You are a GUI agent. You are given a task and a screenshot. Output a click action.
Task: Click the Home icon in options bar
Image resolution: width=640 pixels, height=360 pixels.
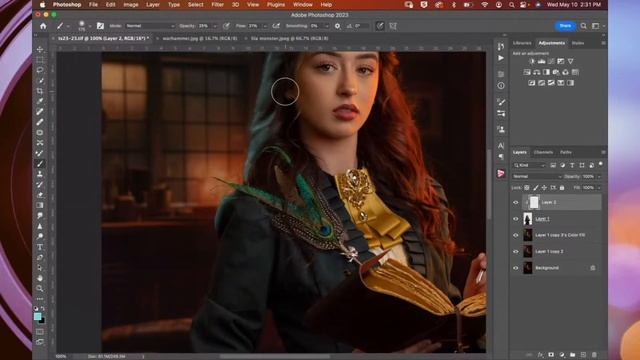[x=43, y=26]
